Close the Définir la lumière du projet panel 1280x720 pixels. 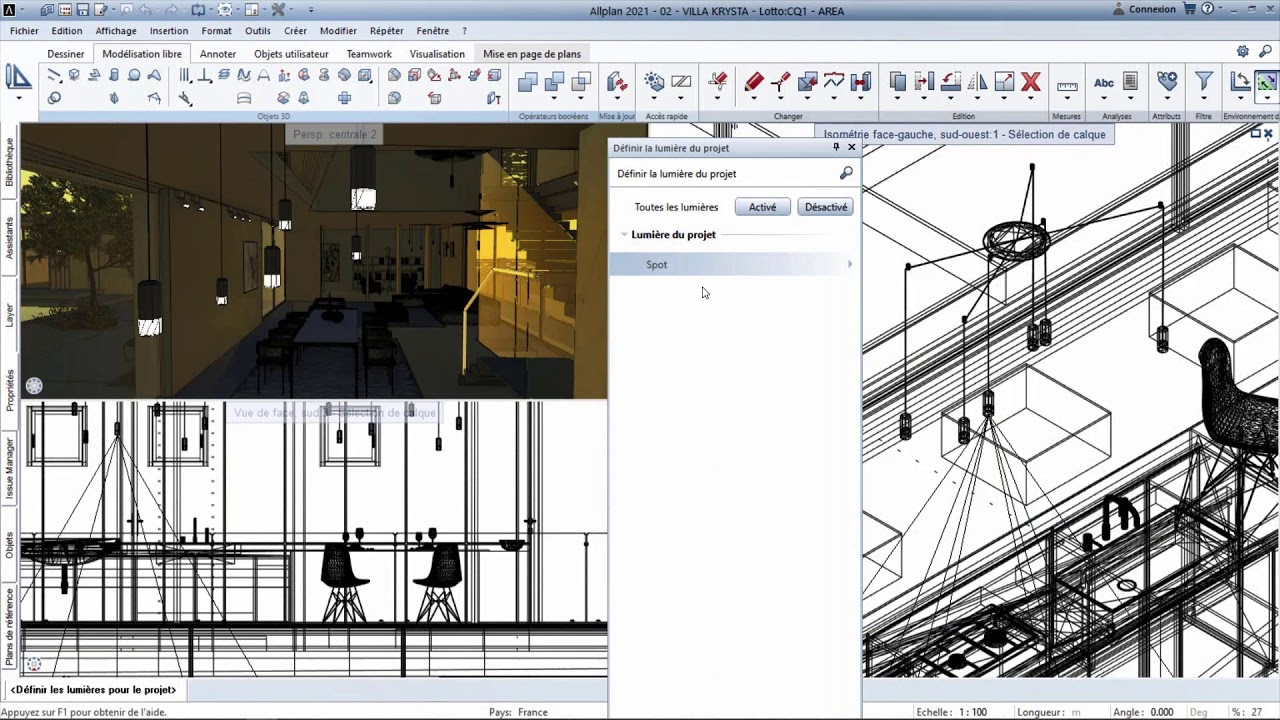click(852, 147)
